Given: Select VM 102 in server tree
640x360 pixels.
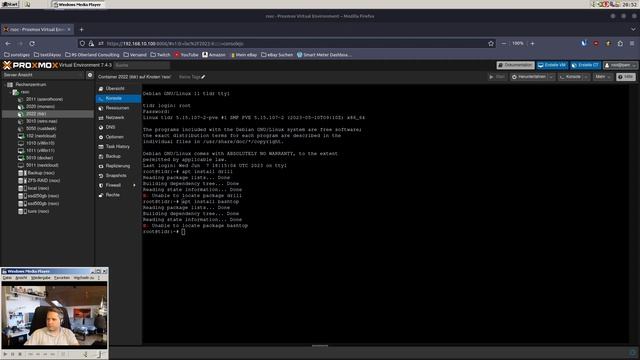Looking at the screenshot, I should pos(41,136).
